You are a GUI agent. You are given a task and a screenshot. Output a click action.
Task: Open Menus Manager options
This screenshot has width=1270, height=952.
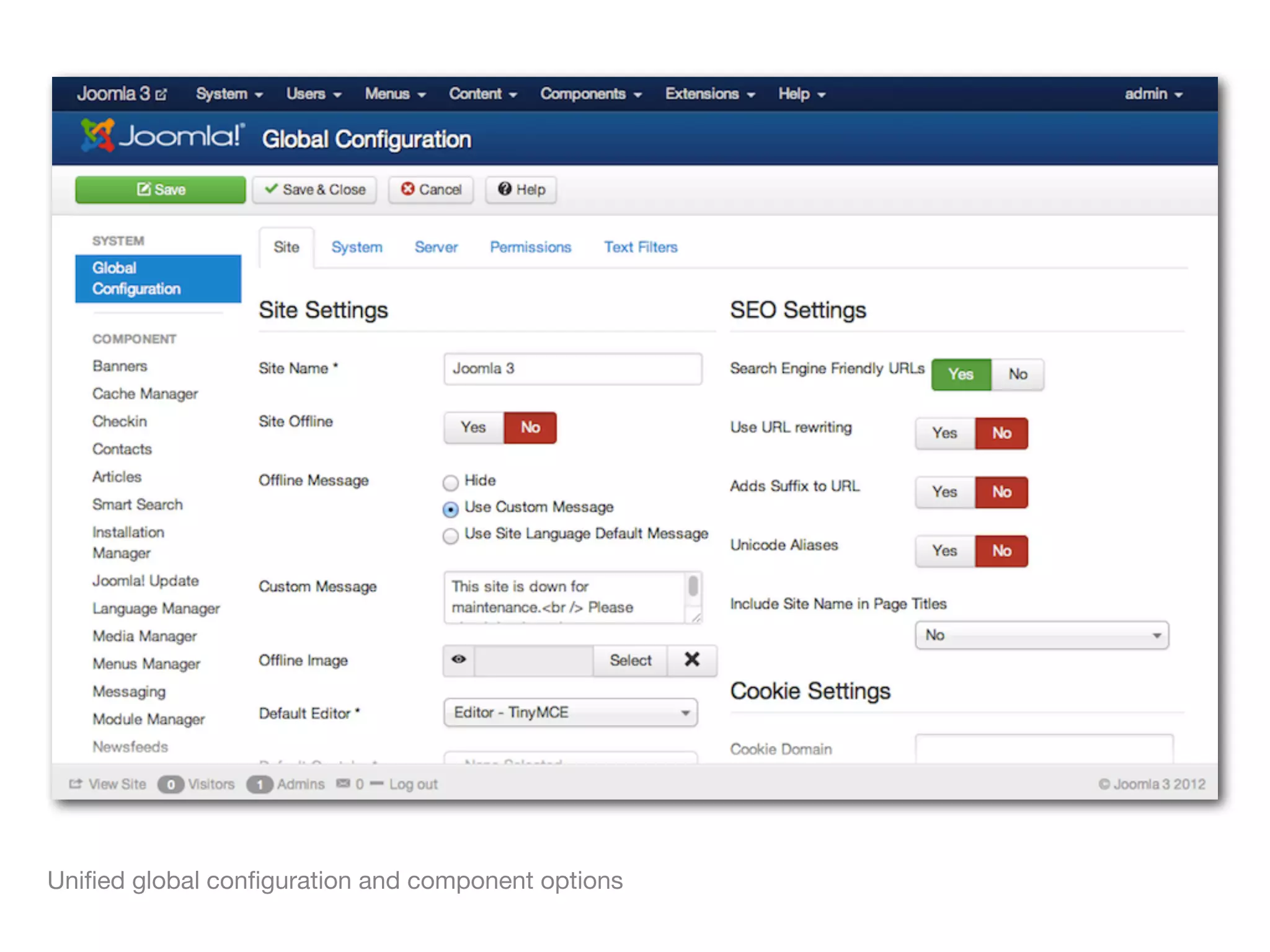[x=146, y=664]
